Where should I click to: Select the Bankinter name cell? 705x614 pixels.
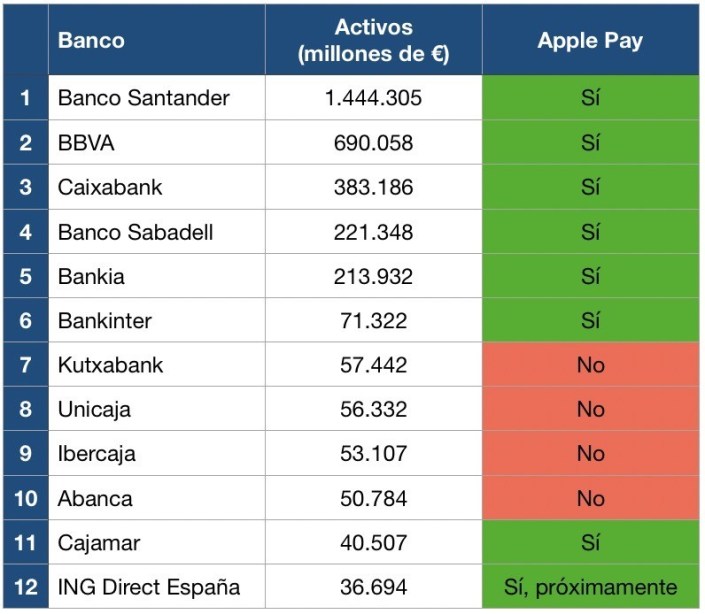(107, 321)
